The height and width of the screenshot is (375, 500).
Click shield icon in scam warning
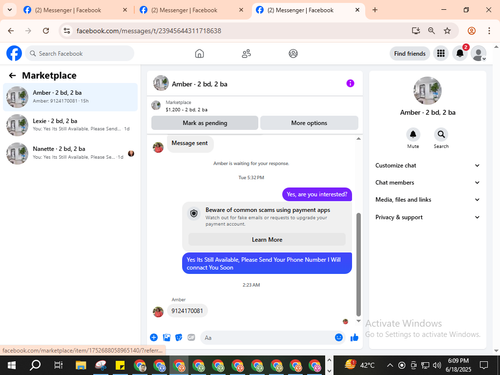point(194,213)
